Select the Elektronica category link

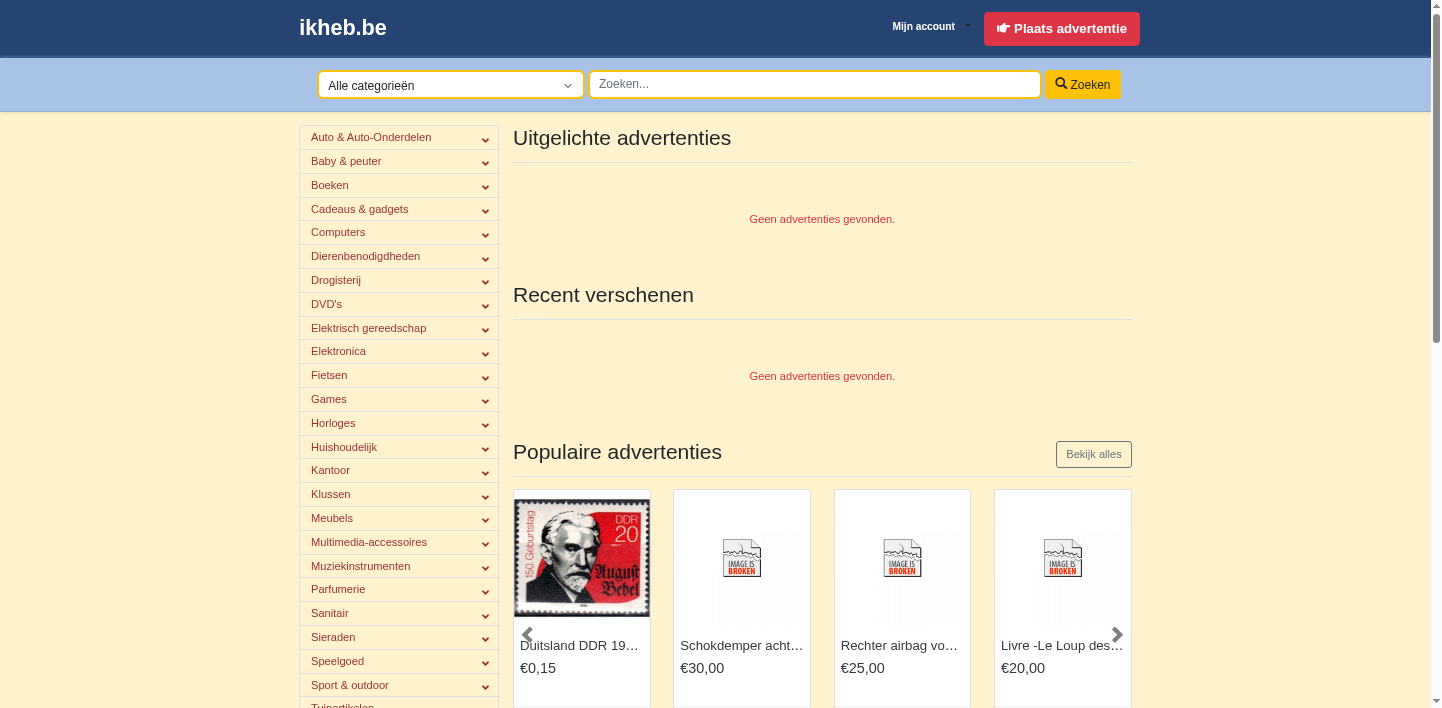coord(338,351)
